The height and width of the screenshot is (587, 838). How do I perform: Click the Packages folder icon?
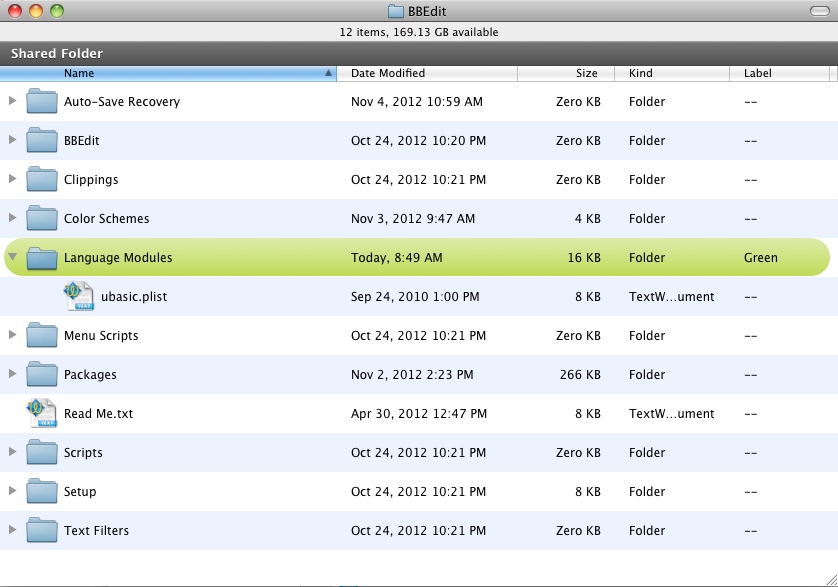42,374
